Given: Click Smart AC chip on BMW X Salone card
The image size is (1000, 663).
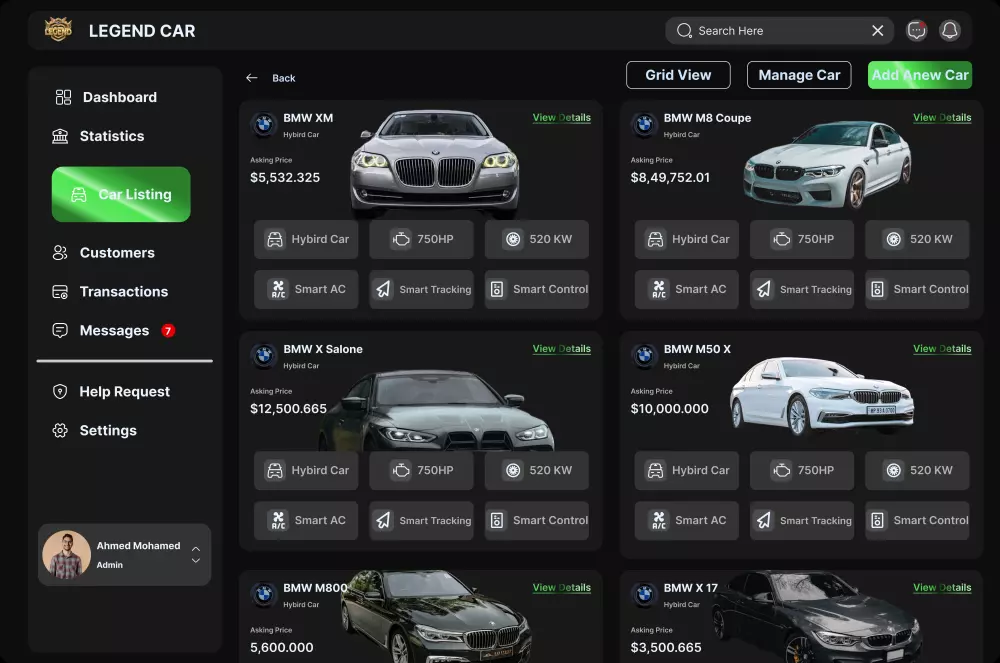Looking at the screenshot, I should point(306,520).
